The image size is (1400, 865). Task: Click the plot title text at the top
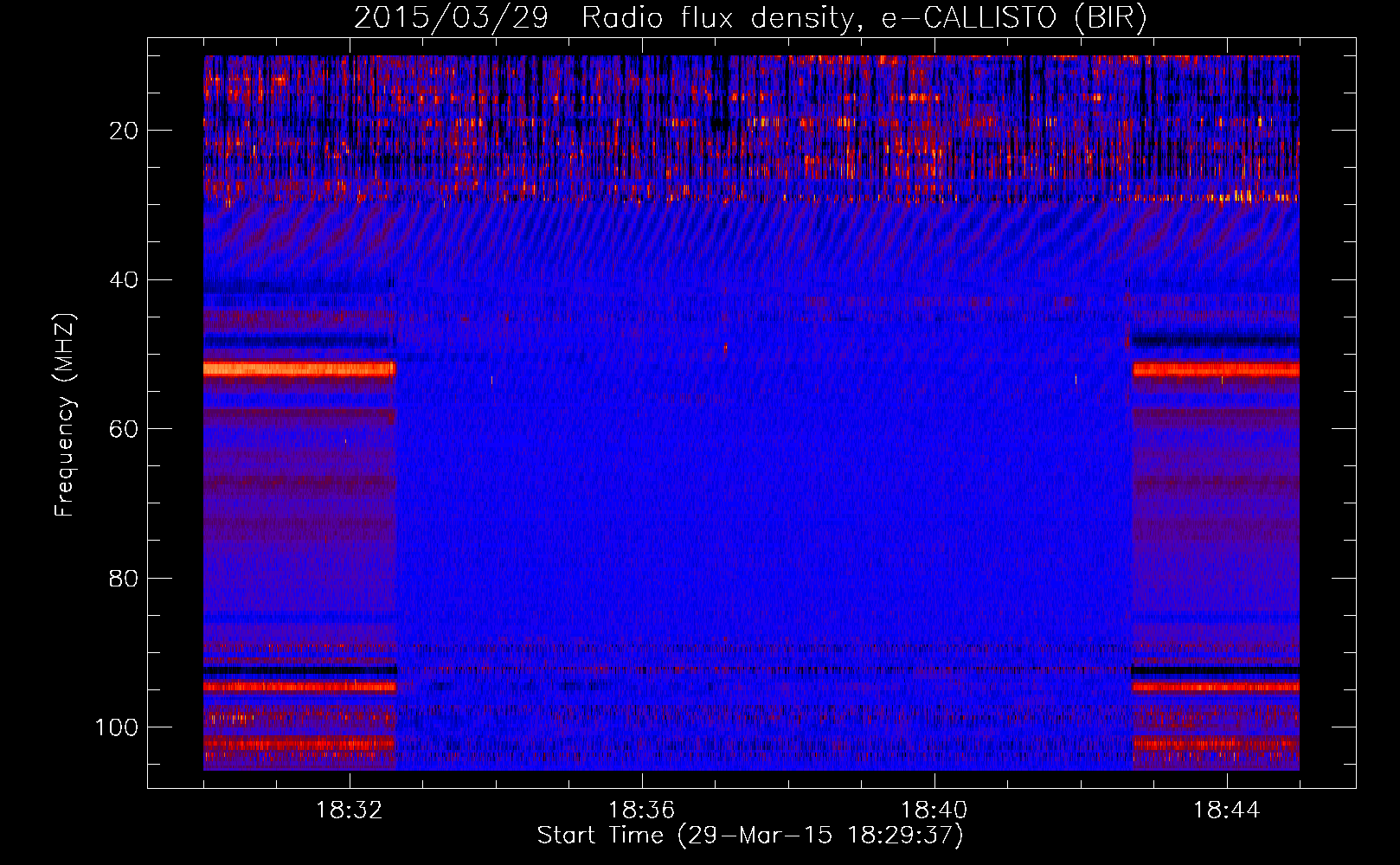(x=750, y=17)
